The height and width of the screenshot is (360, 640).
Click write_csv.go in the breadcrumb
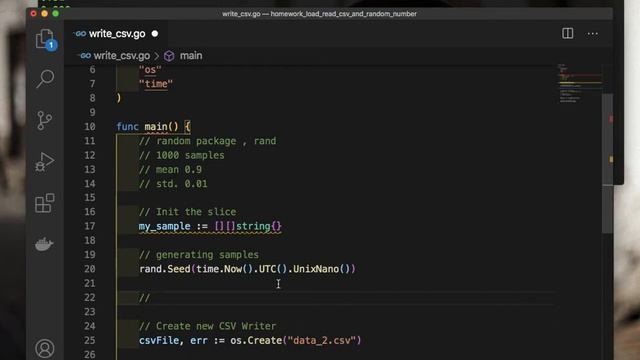pos(122,56)
